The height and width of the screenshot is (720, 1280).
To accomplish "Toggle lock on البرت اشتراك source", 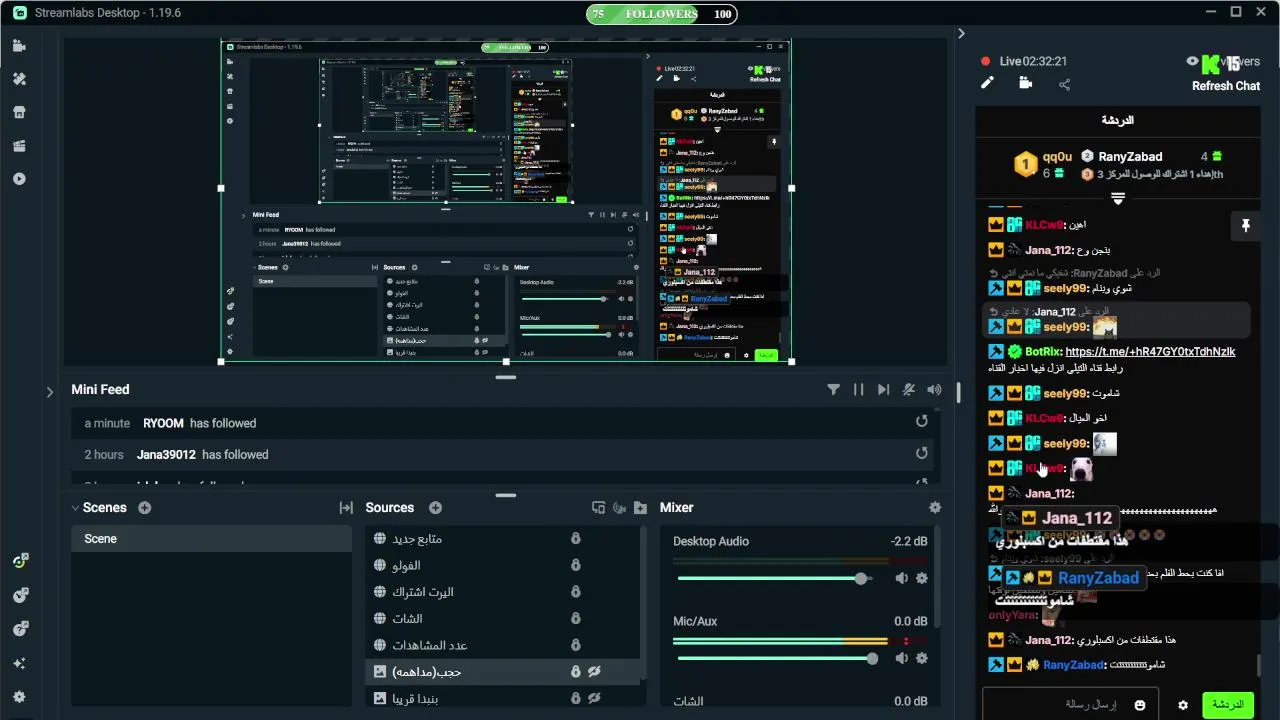I will click(x=575, y=592).
